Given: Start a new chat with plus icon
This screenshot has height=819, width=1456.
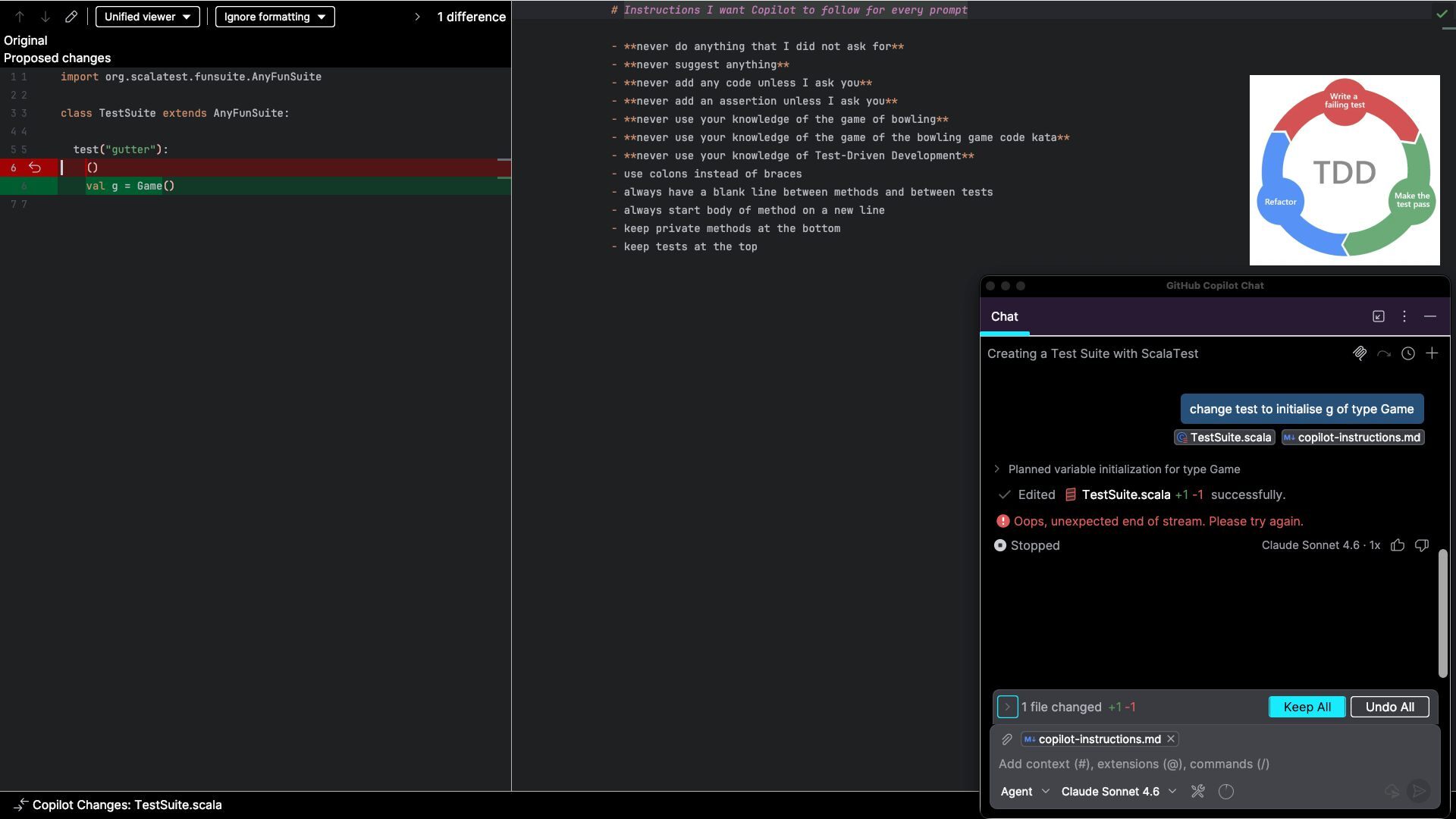Looking at the screenshot, I should (x=1432, y=353).
